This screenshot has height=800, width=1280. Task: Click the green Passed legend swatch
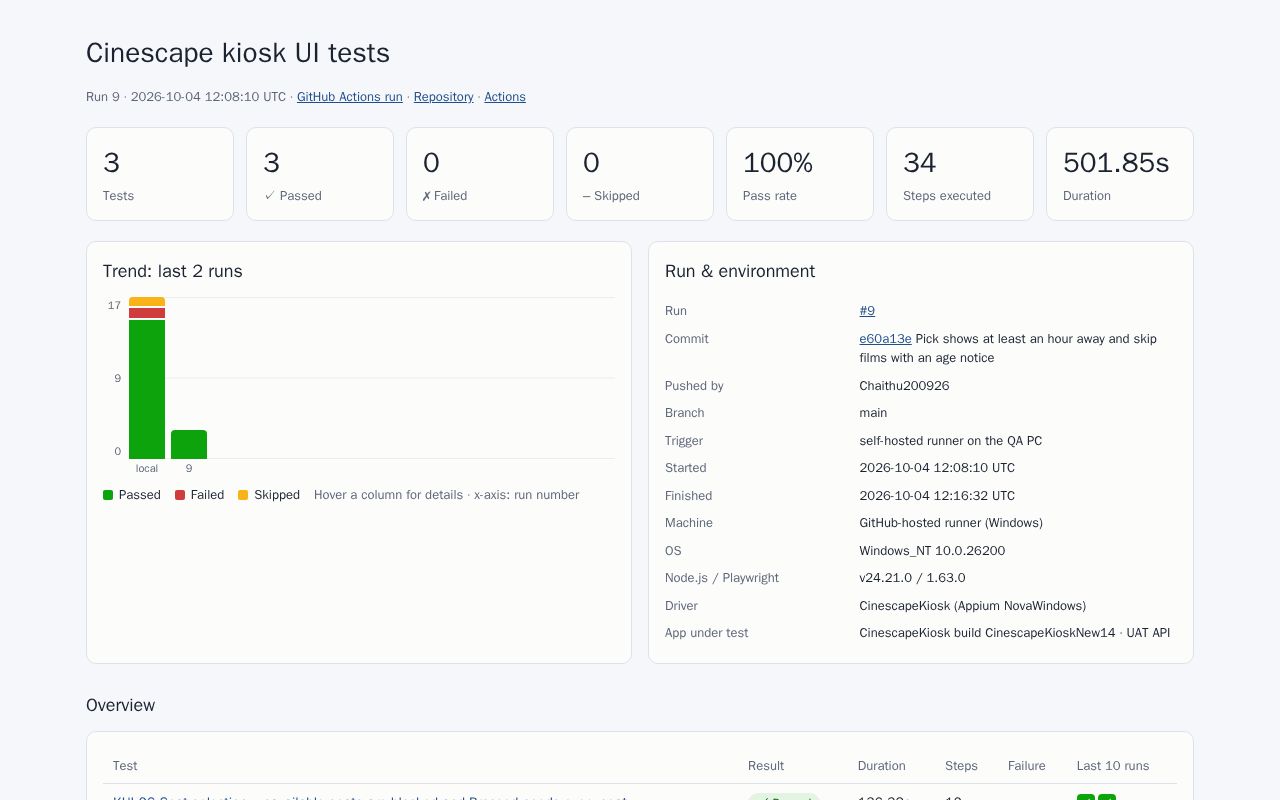pos(108,495)
